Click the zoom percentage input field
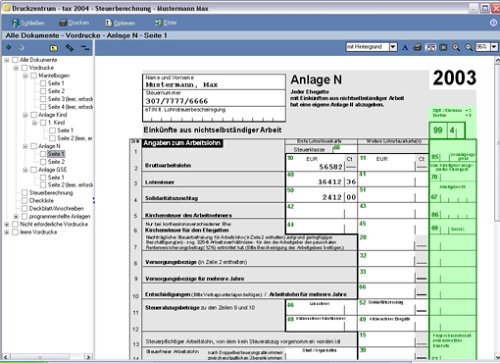The width and height of the screenshot is (500, 363). [x=483, y=47]
